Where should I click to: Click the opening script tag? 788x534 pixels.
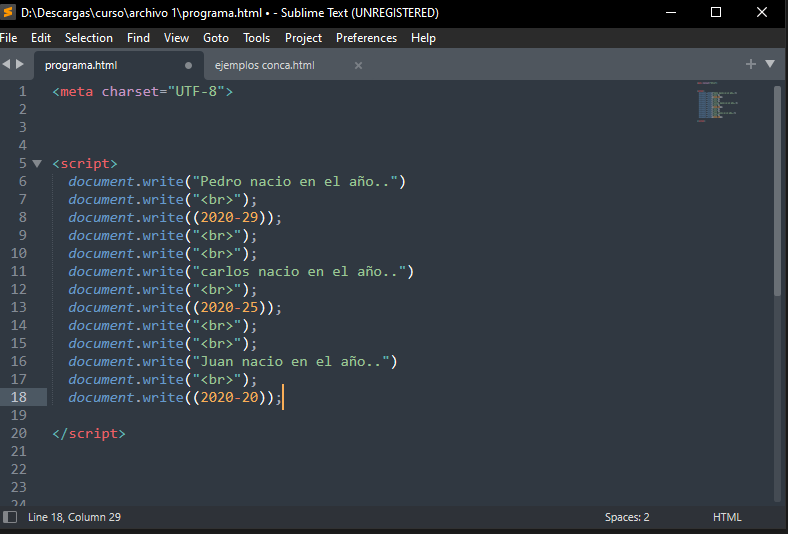point(85,164)
